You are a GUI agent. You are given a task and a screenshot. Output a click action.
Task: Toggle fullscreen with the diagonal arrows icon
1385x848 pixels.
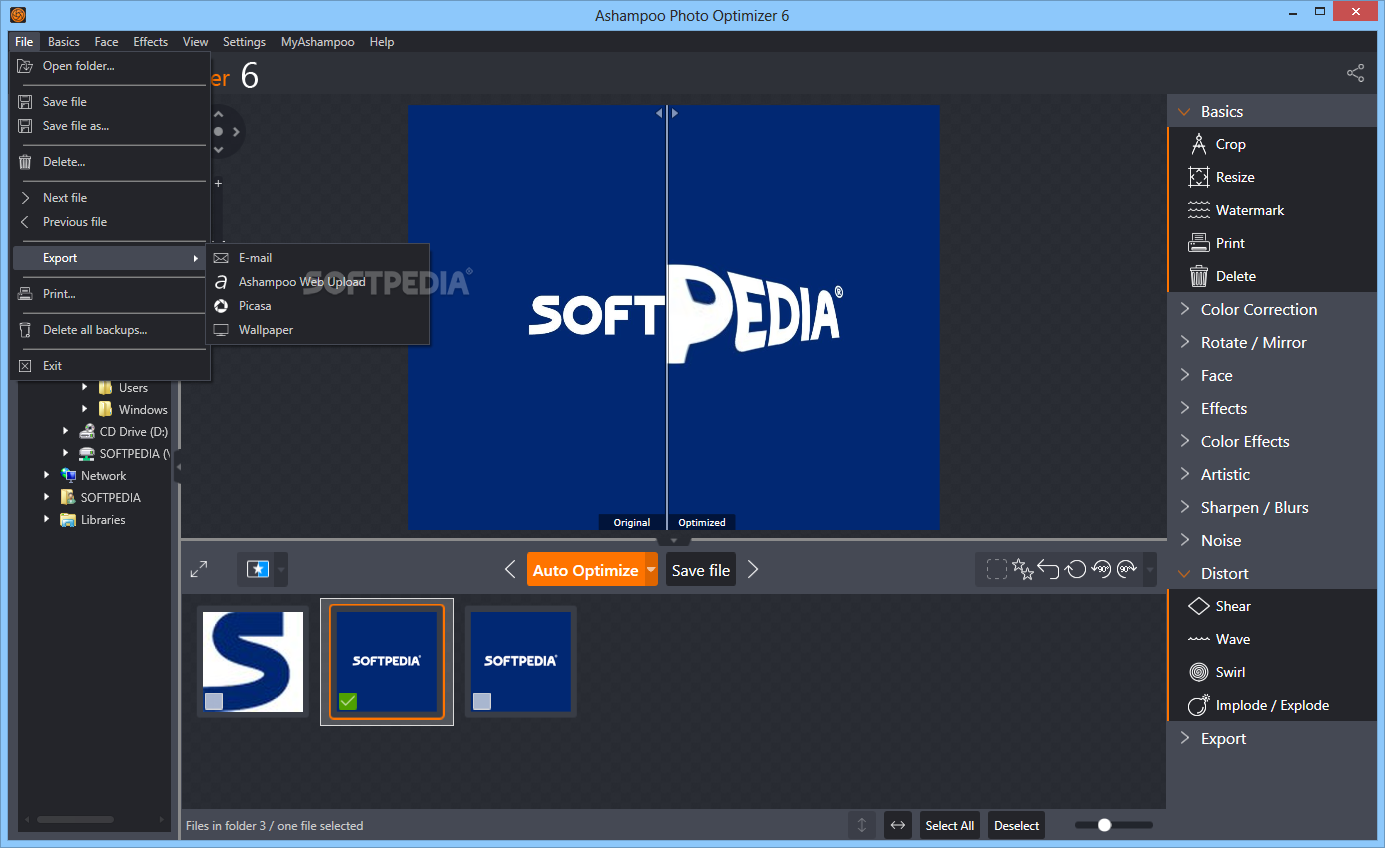(199, 569)
